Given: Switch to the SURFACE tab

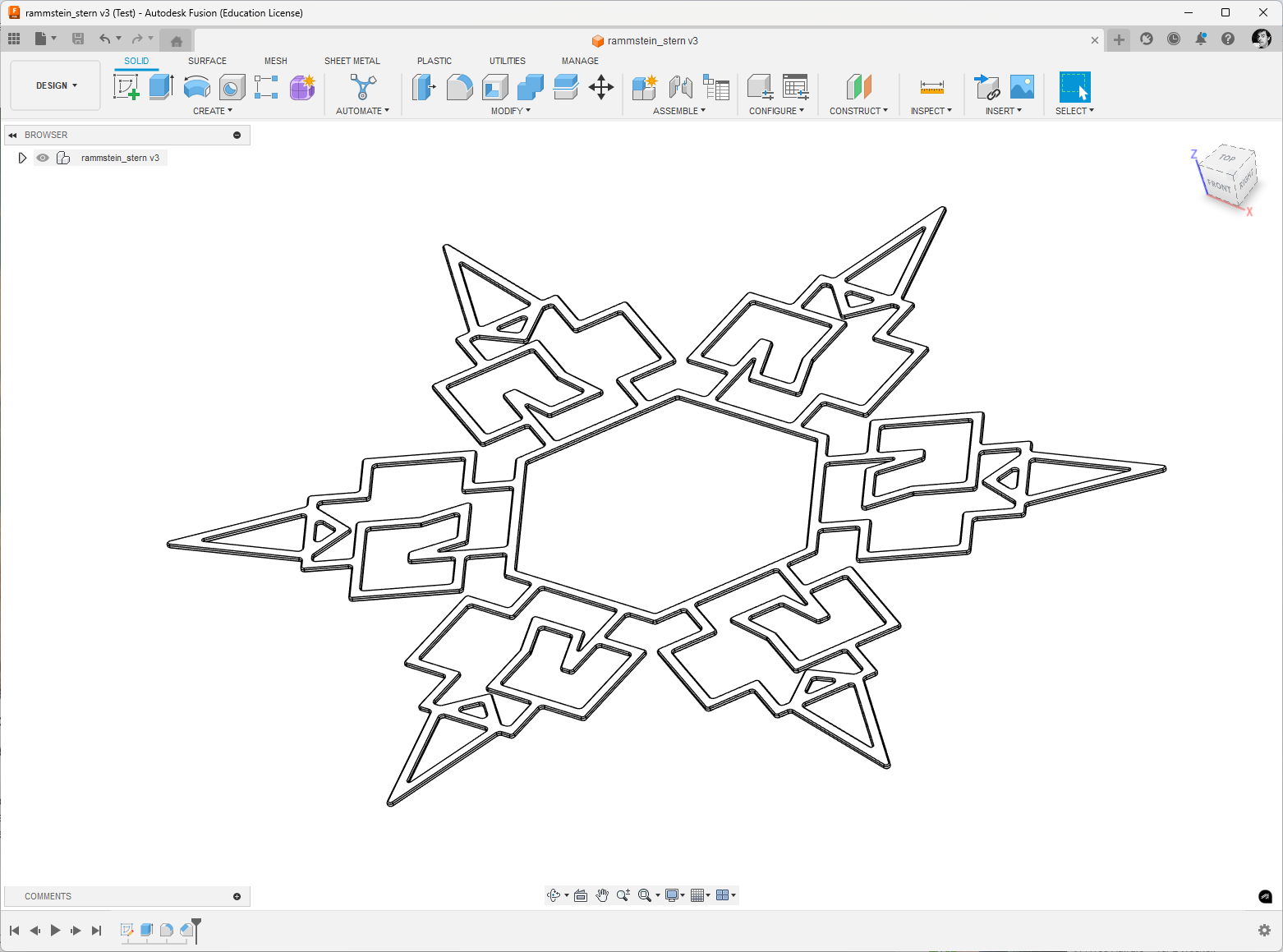Looking at the screenshot, I should [207, 61].
